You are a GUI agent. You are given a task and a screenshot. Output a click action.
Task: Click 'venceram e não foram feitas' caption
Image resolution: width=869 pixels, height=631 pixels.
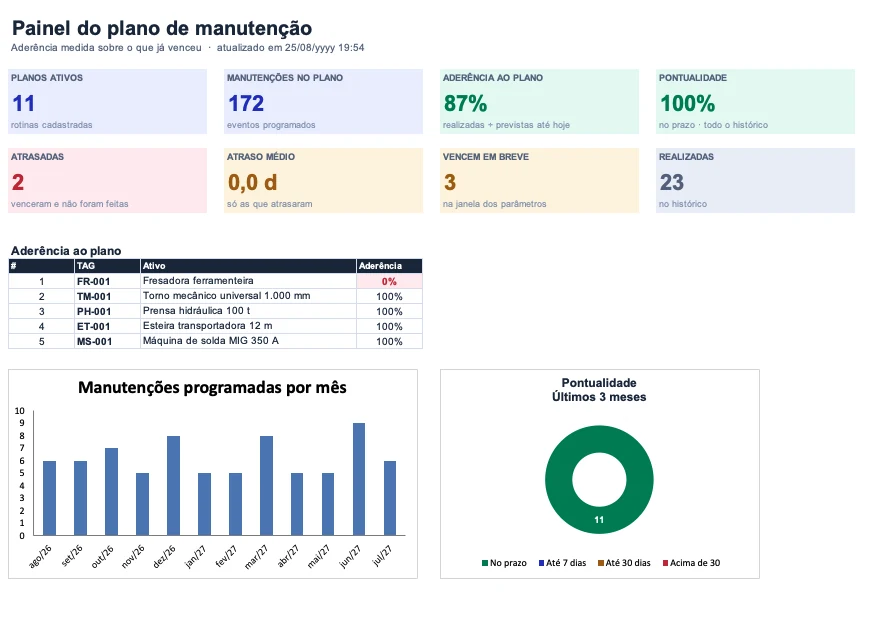69,204
